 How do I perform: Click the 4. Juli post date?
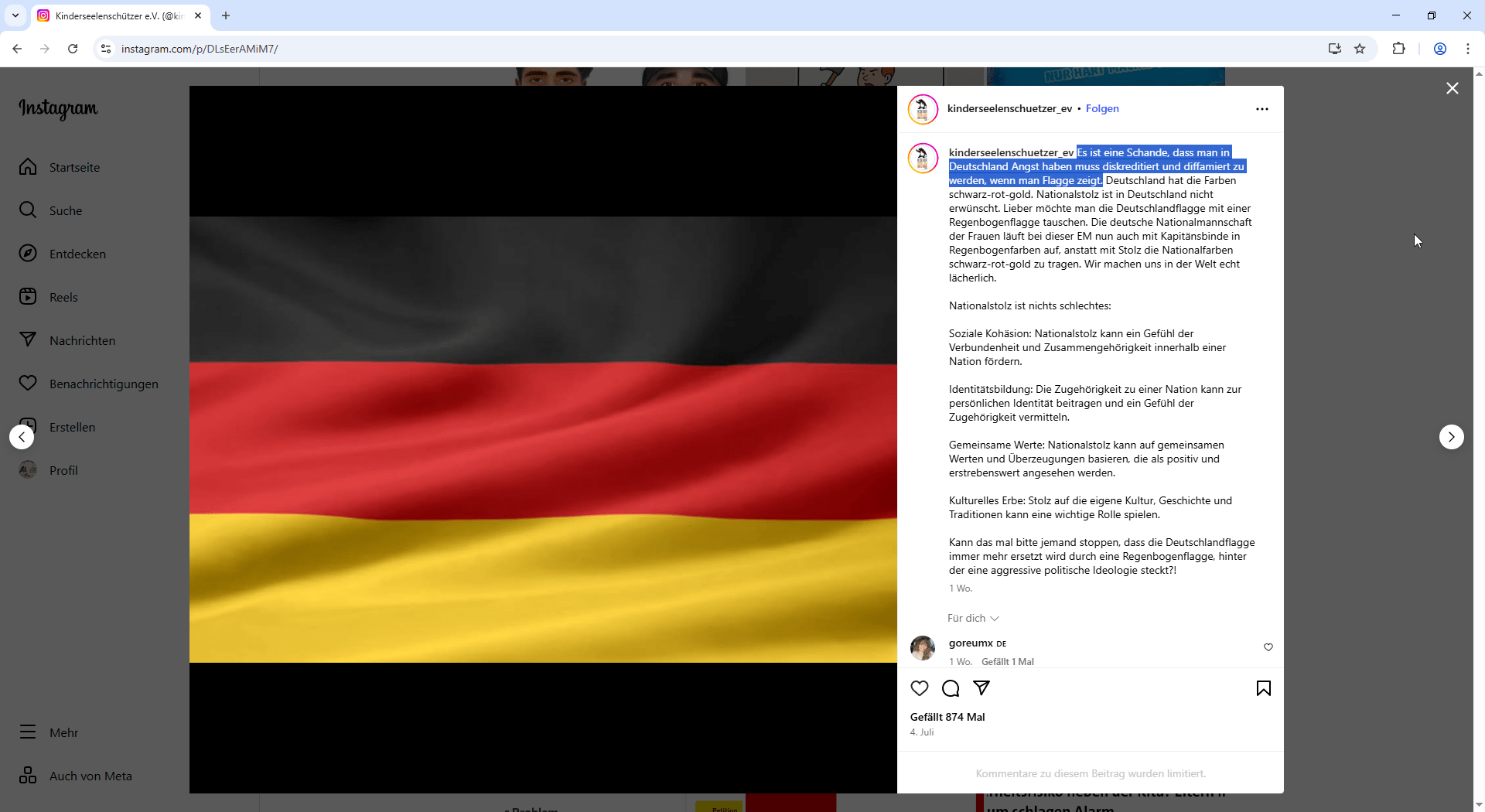(922, 732)
